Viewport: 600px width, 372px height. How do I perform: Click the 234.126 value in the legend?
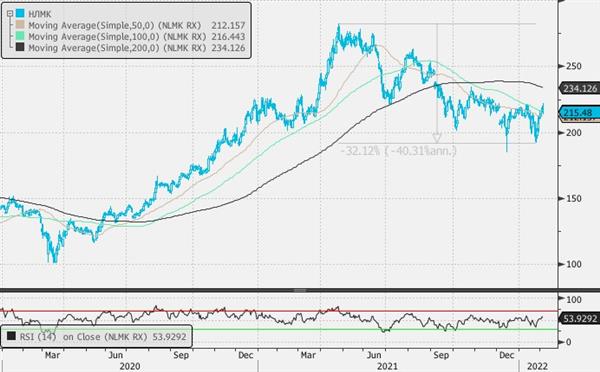(x=228, y=48)
